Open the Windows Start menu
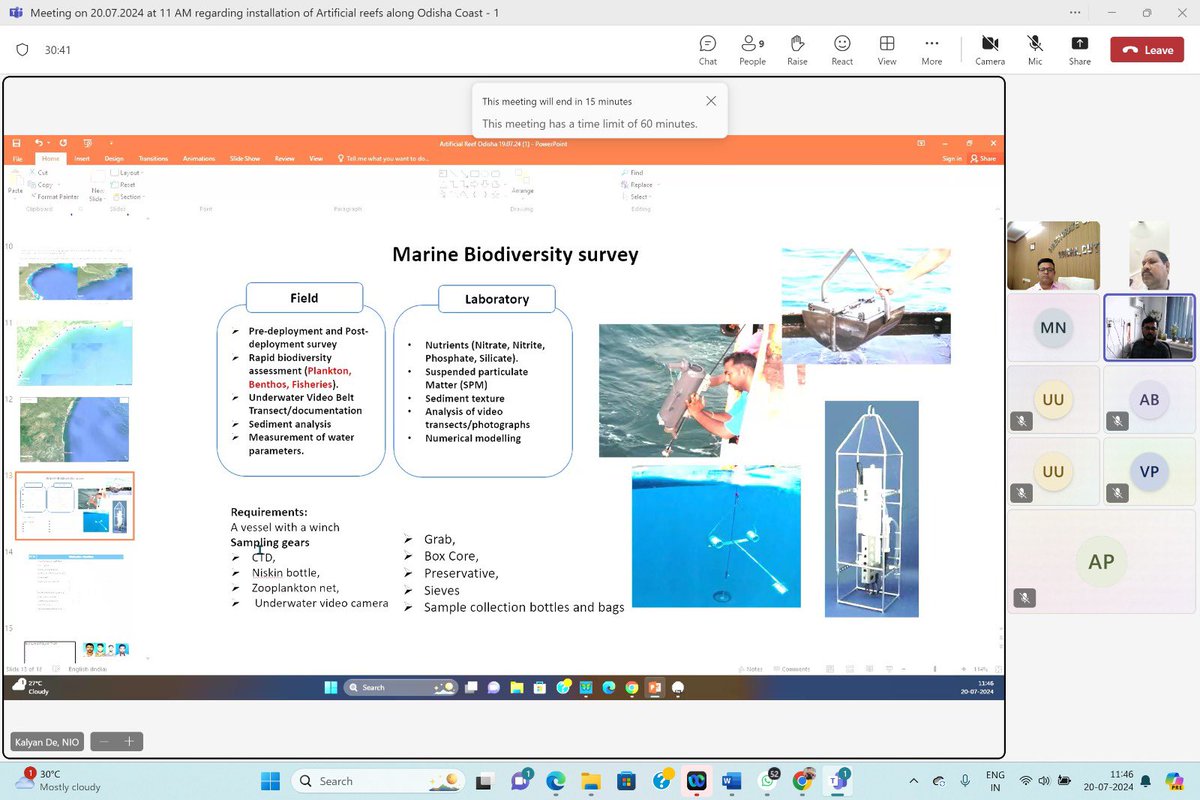 coord(270,780)
